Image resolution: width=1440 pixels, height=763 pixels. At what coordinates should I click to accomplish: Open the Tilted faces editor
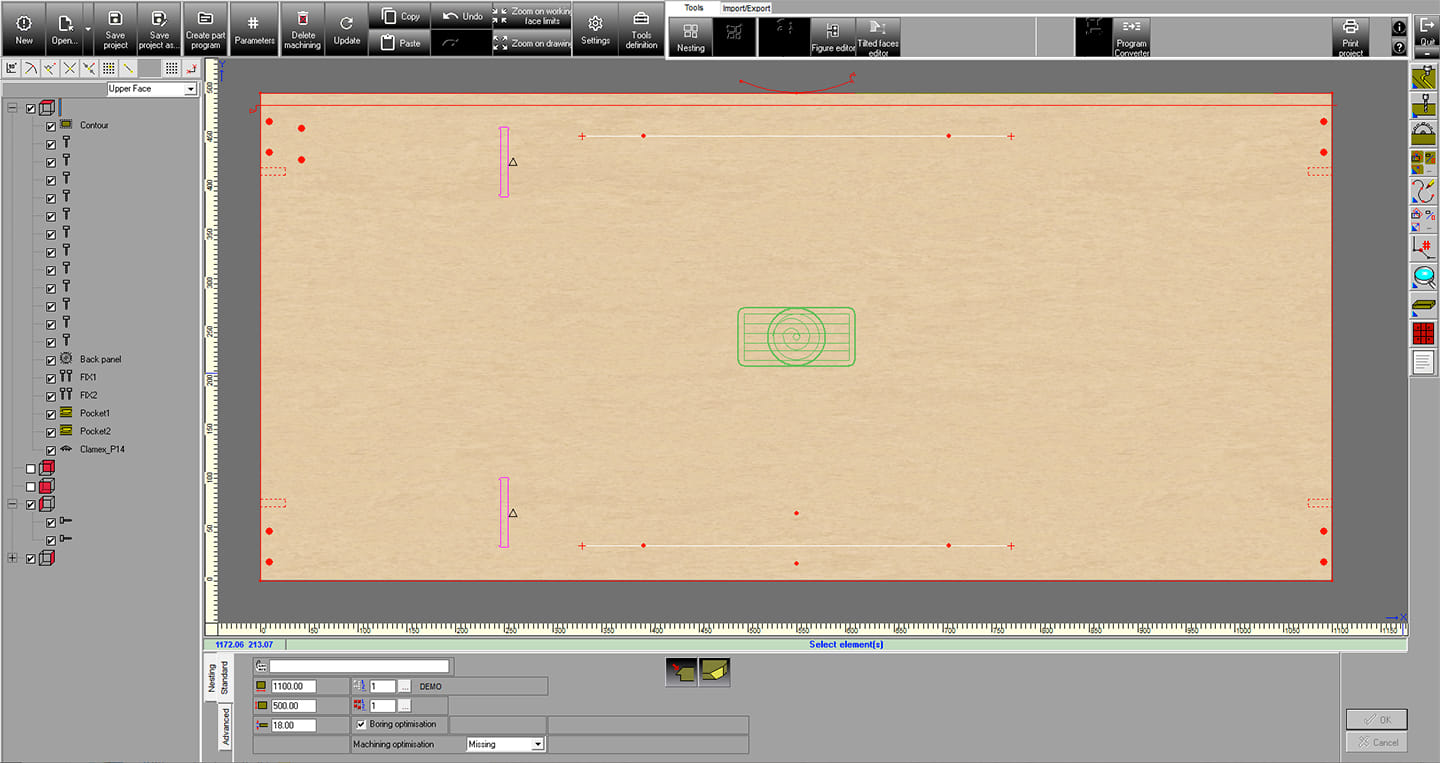[878, 36]
